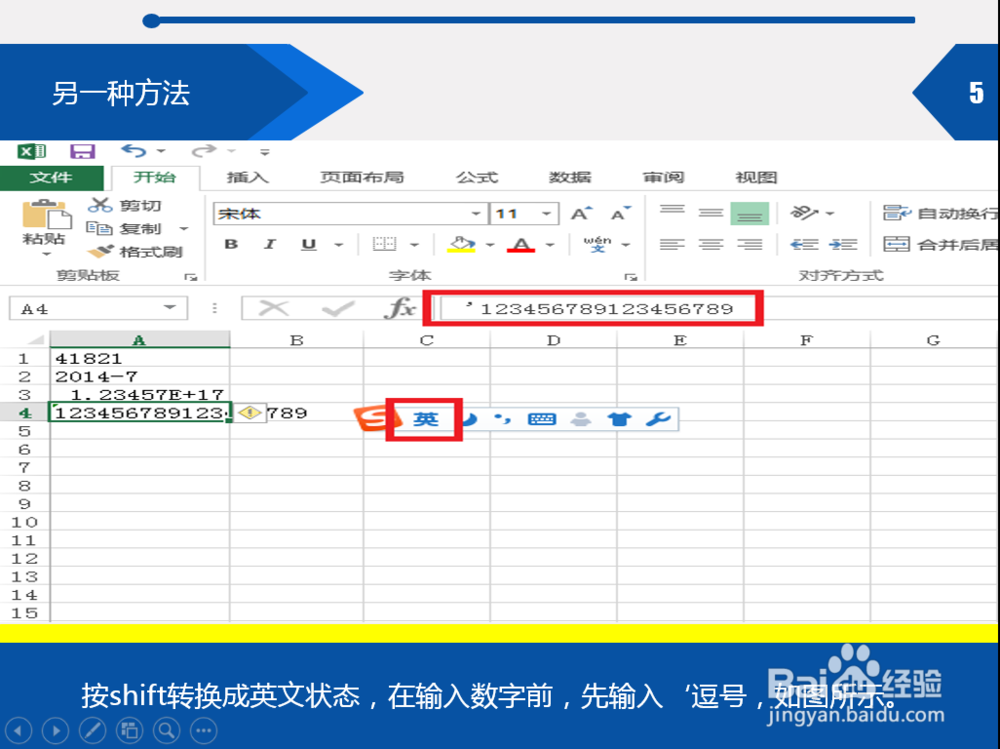Image resolution: width=1000 pixels, height=749 pixels.
Task: Click the T-shirt skin icon on input bar
Action: (x=619, y=418)
